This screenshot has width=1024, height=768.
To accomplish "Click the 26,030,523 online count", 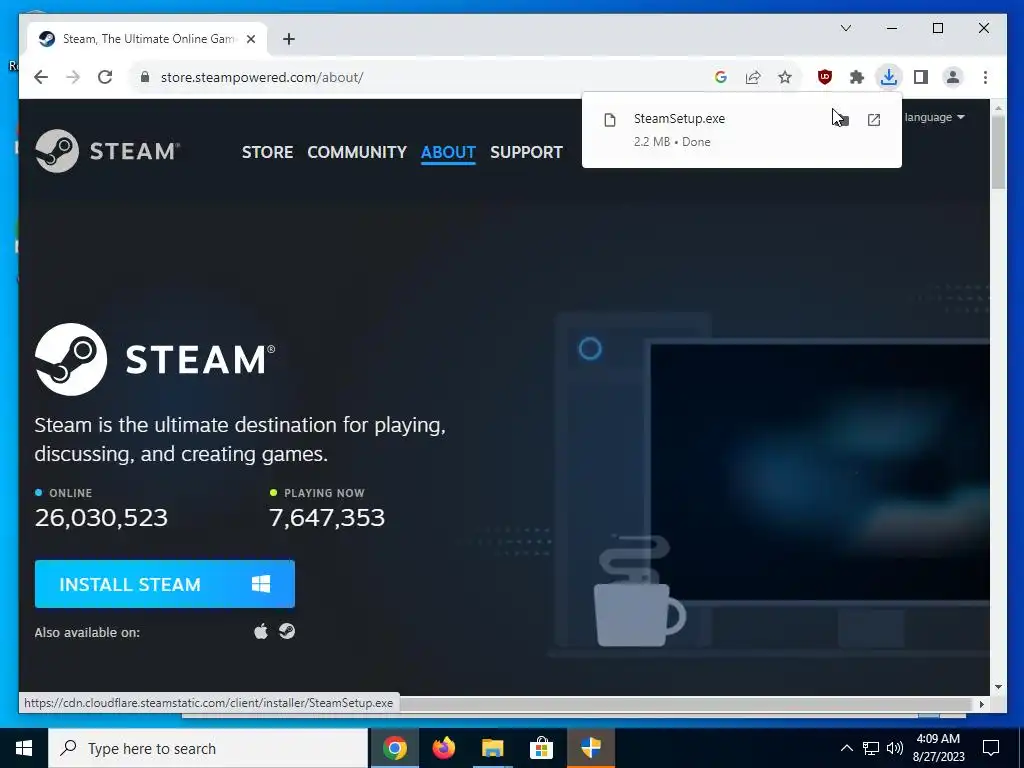I will 101,518.
